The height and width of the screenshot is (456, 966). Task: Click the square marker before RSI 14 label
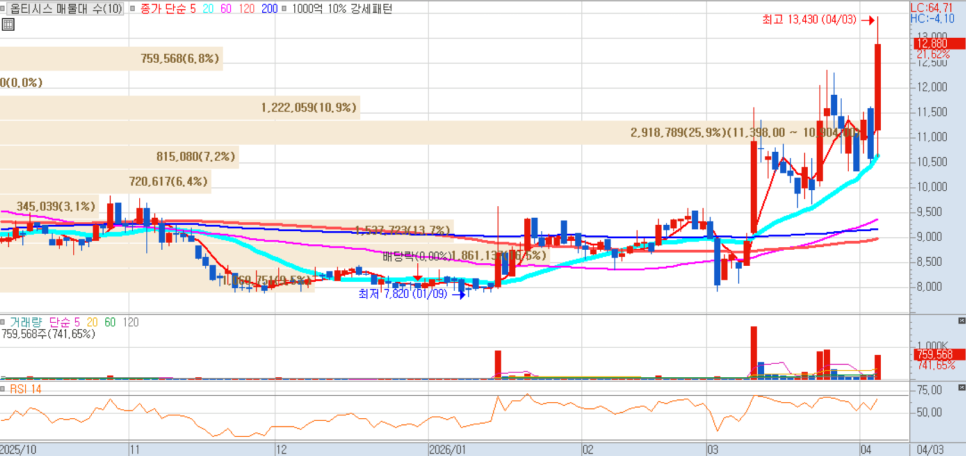tap(3, 388)
